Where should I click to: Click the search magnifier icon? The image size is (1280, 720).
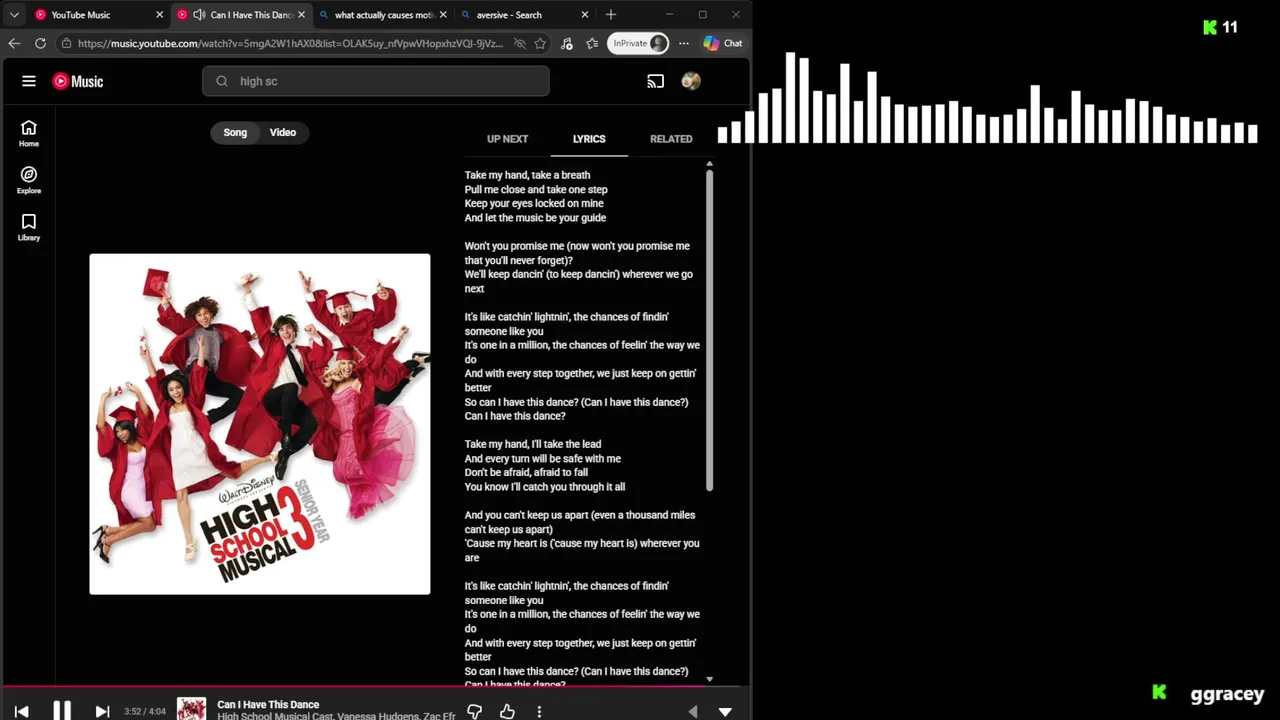pos(222,81)
